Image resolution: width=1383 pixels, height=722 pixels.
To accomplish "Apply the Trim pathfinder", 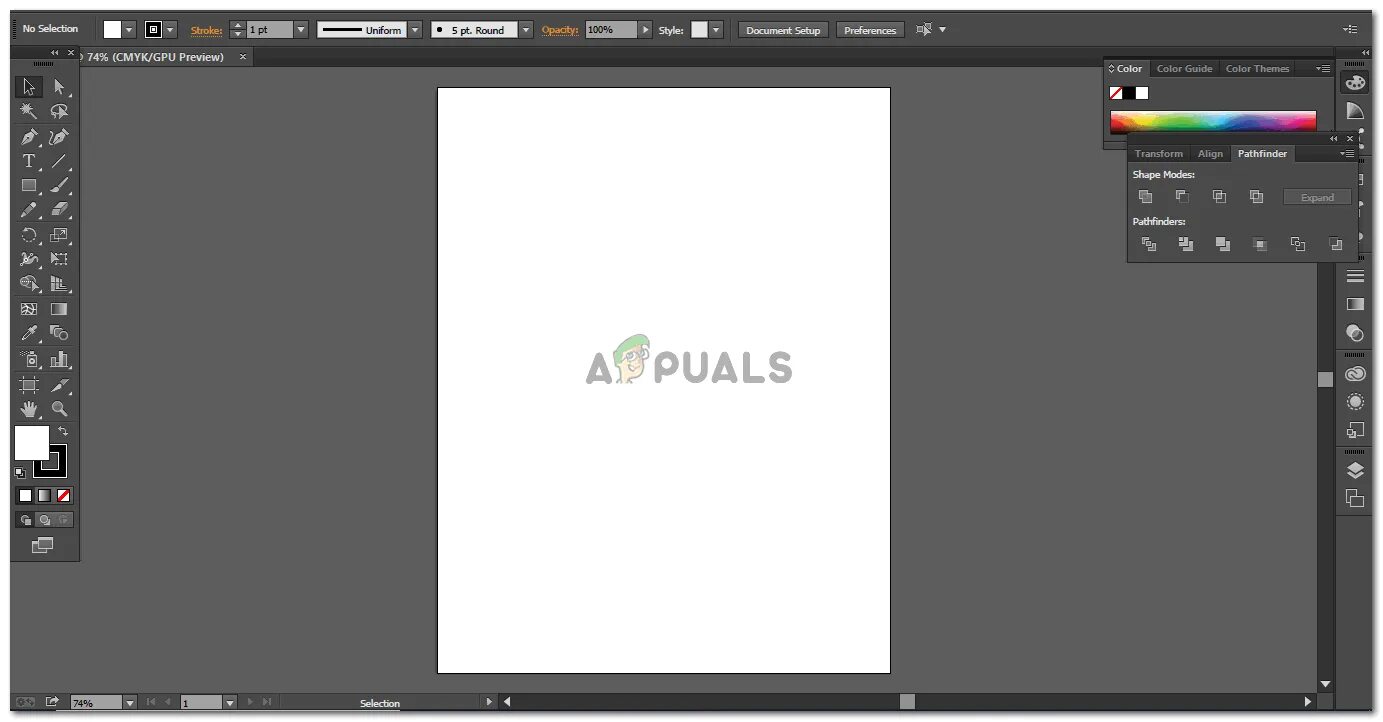I will click(1186, 244).
